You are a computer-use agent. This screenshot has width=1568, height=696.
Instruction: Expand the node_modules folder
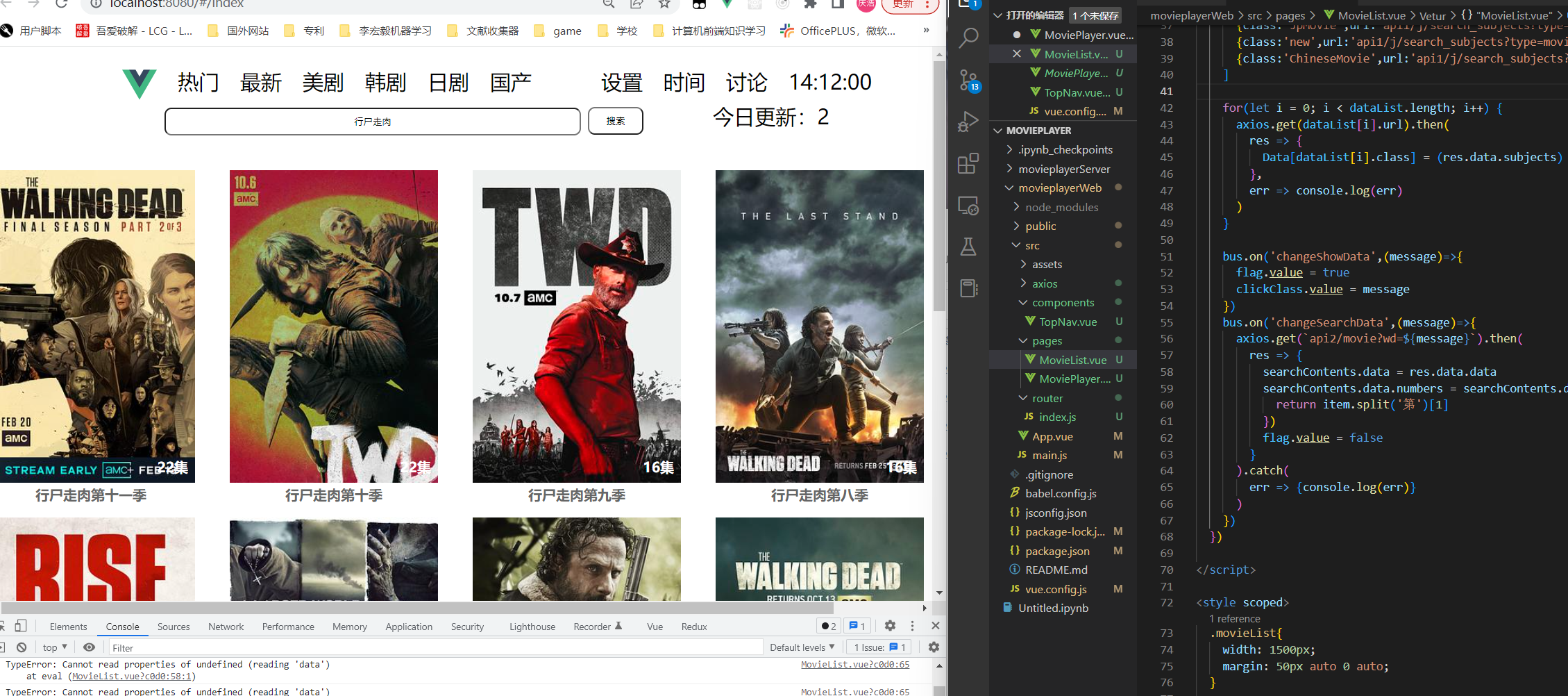click(1062, 207)
